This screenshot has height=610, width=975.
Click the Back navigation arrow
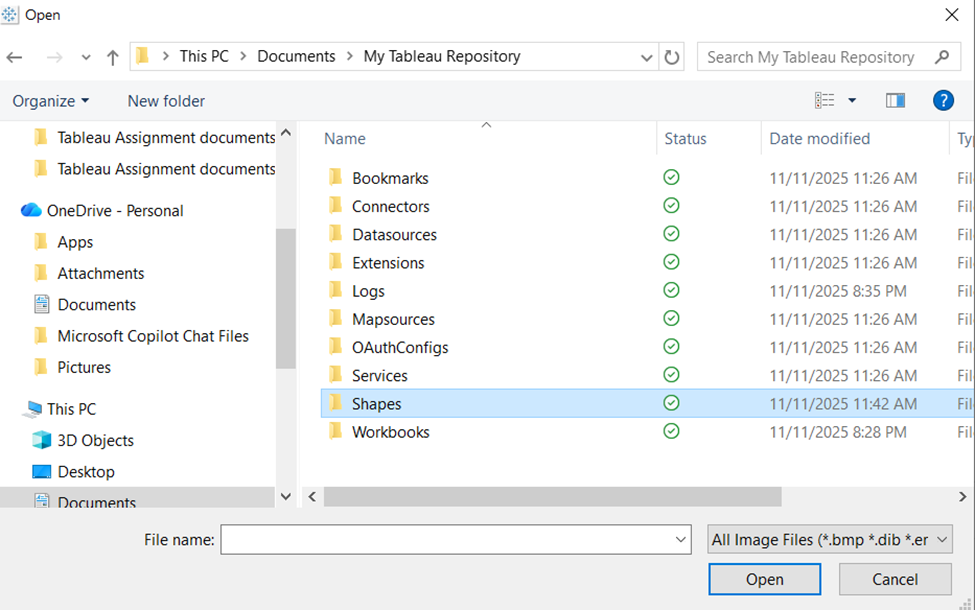[x=15, y=57]
